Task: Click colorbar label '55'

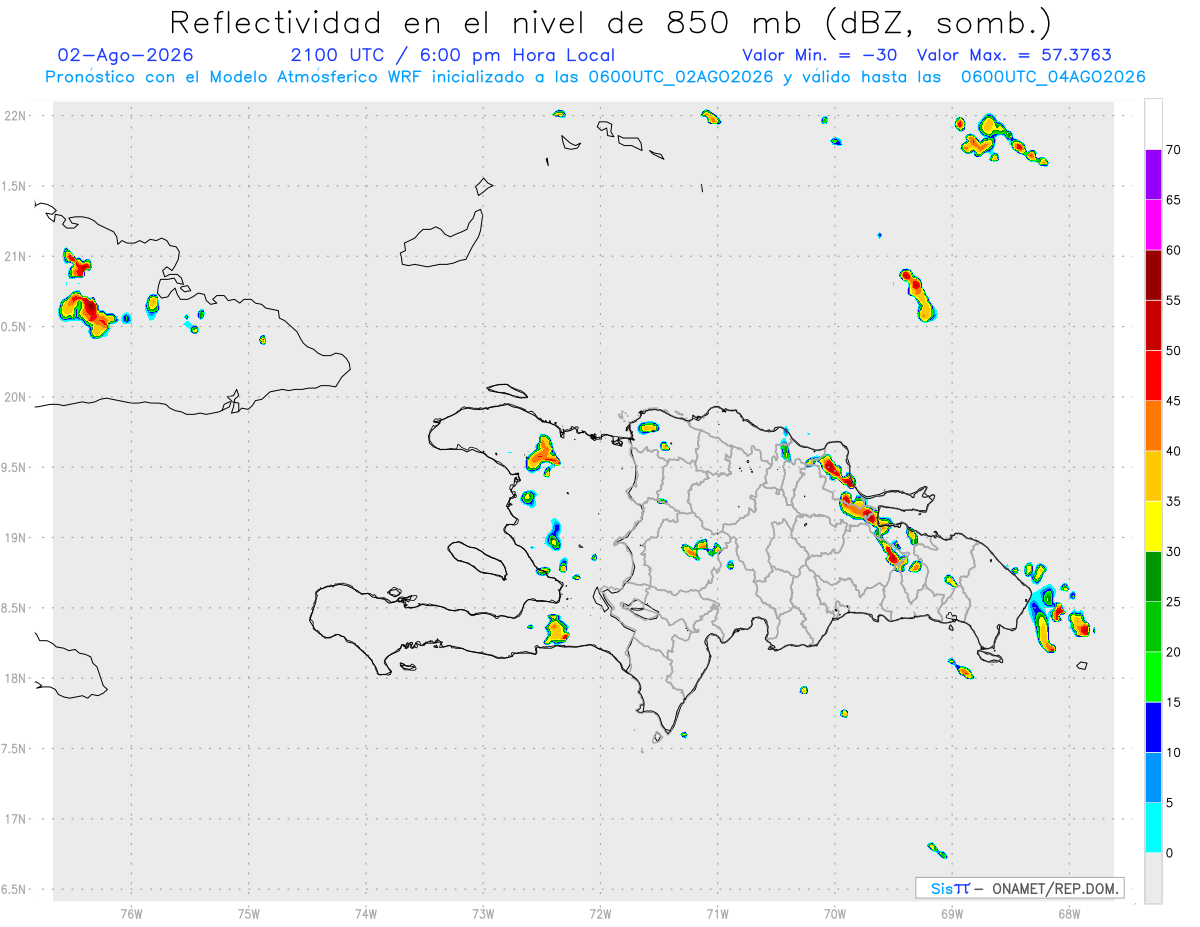Action: [x=1174, y=300]
